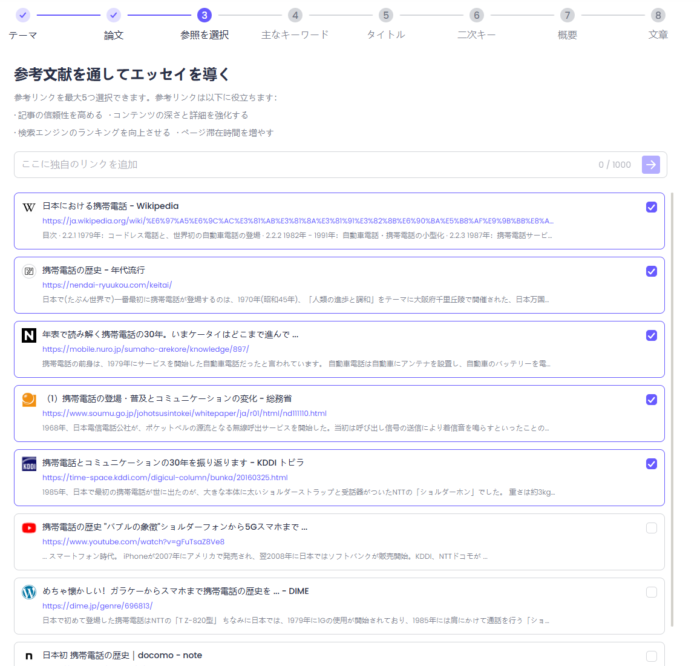Click title 携帯電話とコミュニケーションの30年を振り返ります

[173, 463]
